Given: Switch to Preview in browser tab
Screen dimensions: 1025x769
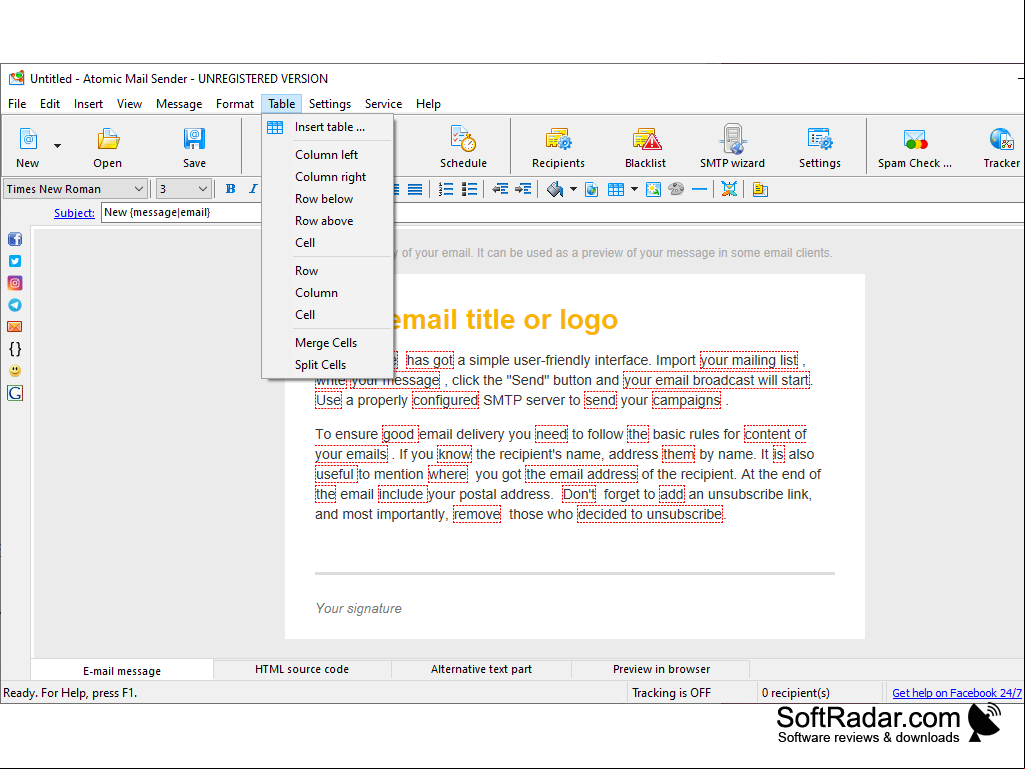Looking at the screenshot, I should point(661,670).
